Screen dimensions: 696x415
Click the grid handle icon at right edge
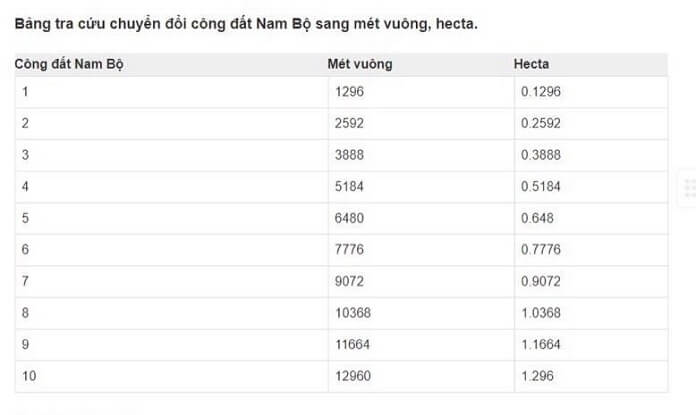tap(689, 188)
